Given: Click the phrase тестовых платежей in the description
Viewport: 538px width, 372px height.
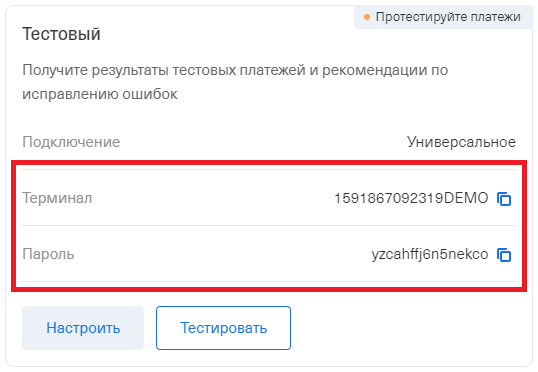Looking at the screenshot, I should tap(239, 70).
